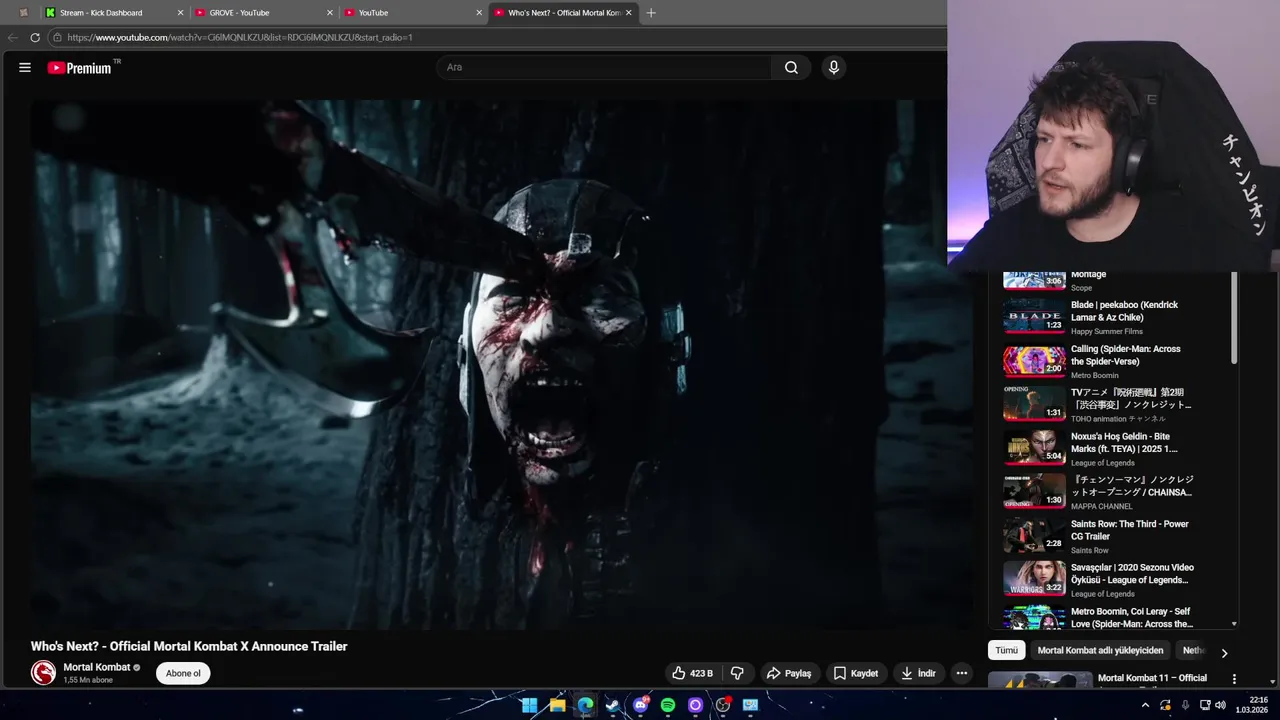
Task: Share the video with Paylaş
Action: 789,673
